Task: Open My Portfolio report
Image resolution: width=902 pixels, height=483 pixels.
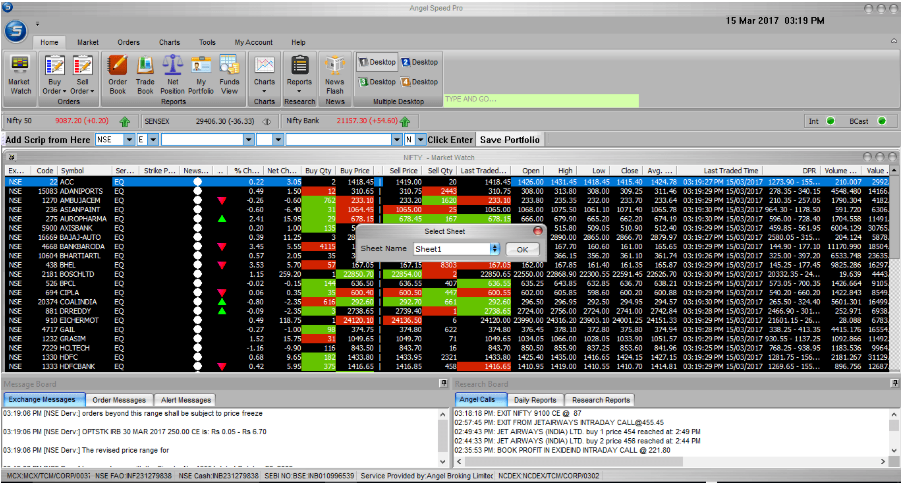Action: (201, 75)
